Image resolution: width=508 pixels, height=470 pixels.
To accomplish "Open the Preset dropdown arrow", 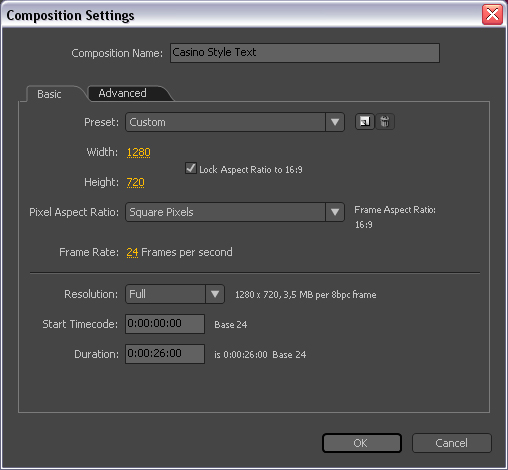I will tap(335, 122).
